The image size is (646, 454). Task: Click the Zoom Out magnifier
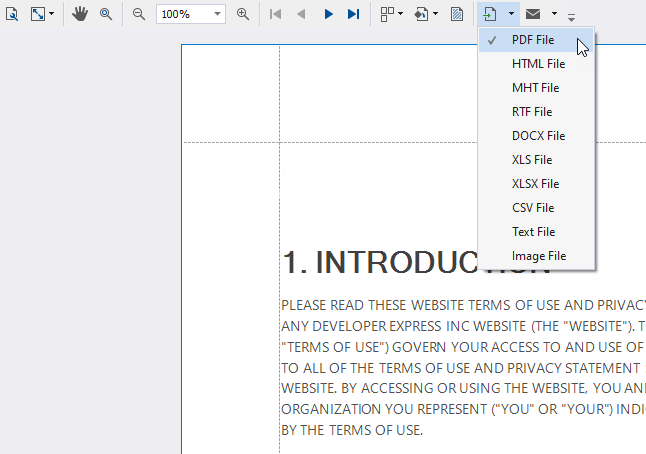pos(139,14)
